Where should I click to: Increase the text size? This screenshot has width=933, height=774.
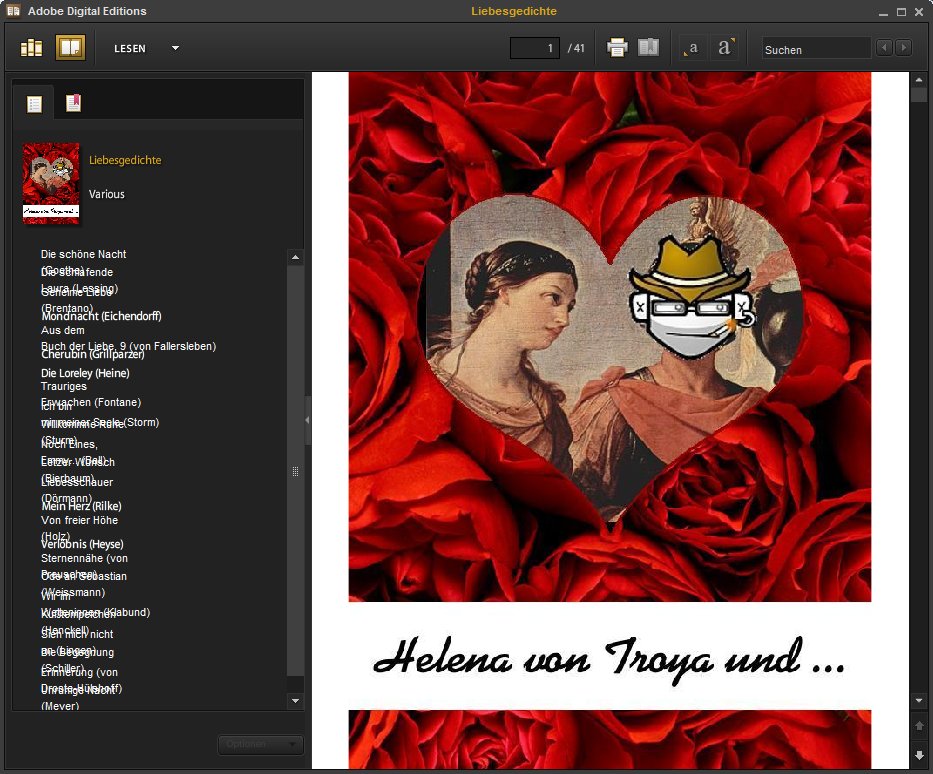[725, 48]
